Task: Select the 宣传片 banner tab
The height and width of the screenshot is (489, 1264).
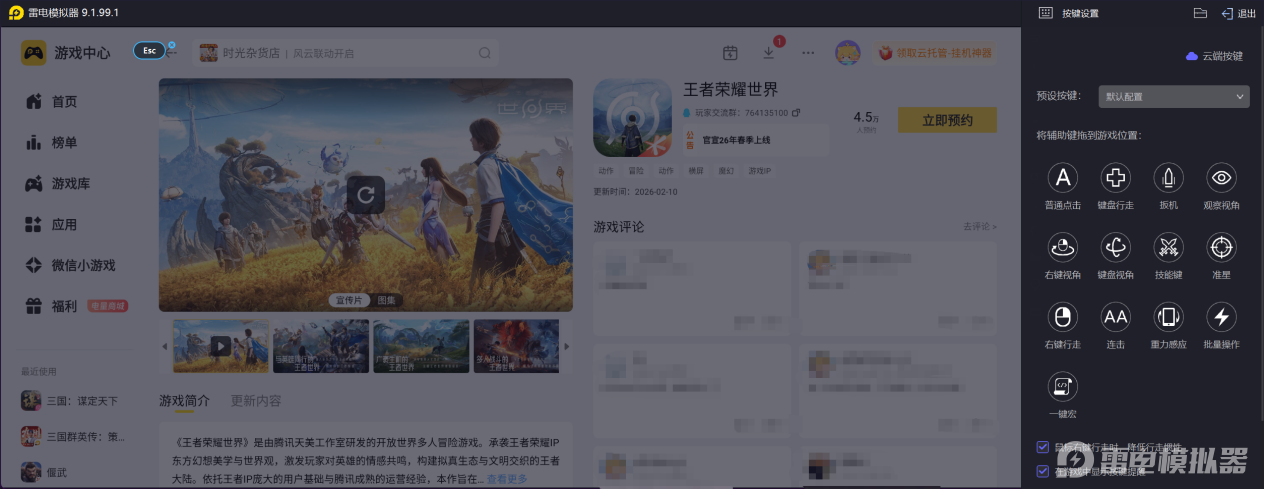Action: [348, 300]
